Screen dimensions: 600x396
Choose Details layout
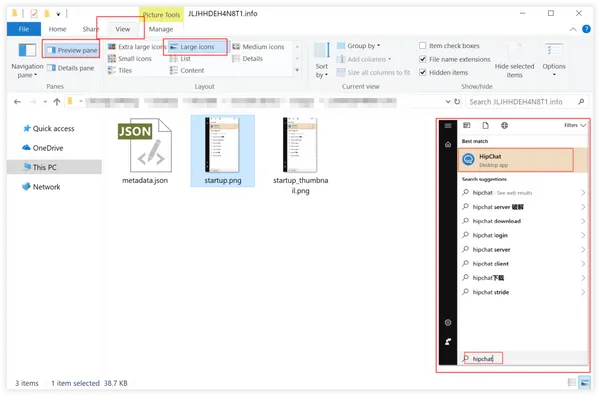tap(248, 59)
